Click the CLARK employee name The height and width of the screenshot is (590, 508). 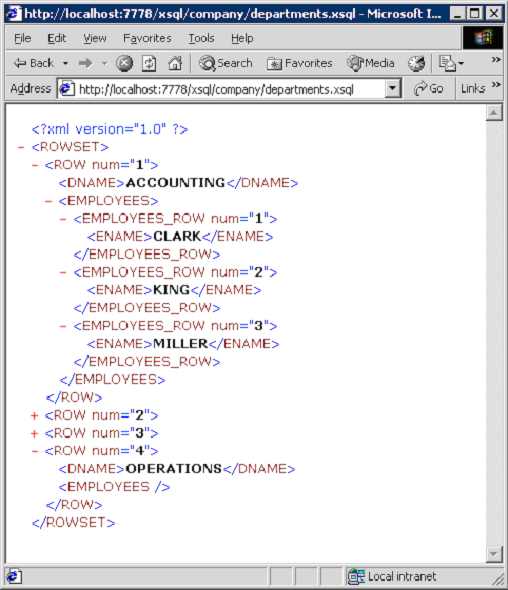pyautogui.click(x=177, y=237)
